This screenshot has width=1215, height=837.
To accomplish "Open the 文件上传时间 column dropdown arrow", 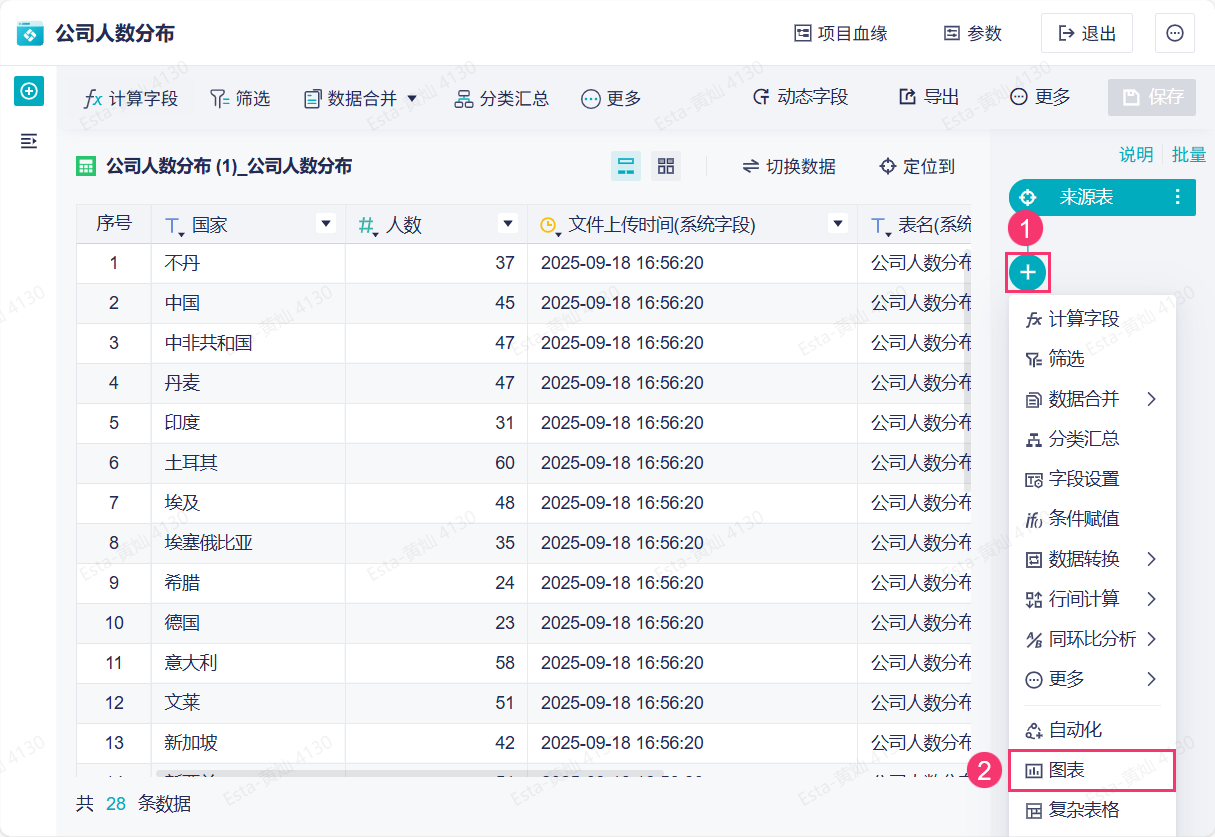I will click(x=838, y=224).
